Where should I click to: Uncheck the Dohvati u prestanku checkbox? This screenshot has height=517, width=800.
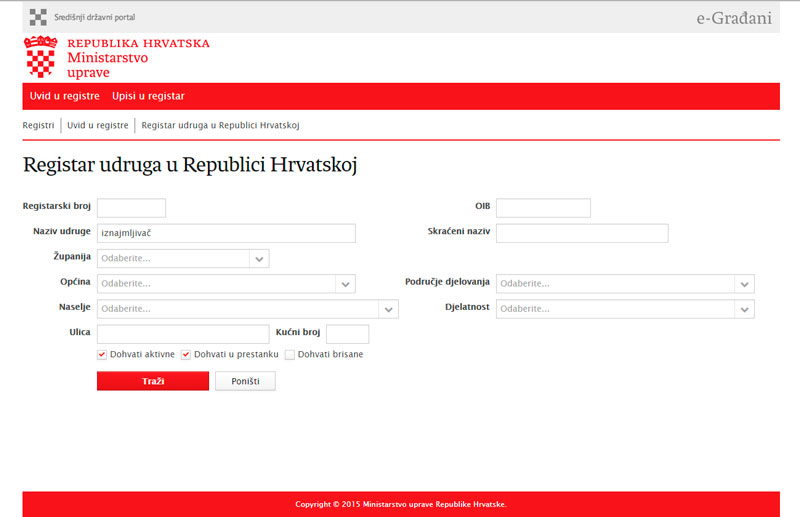coord(186,354)
